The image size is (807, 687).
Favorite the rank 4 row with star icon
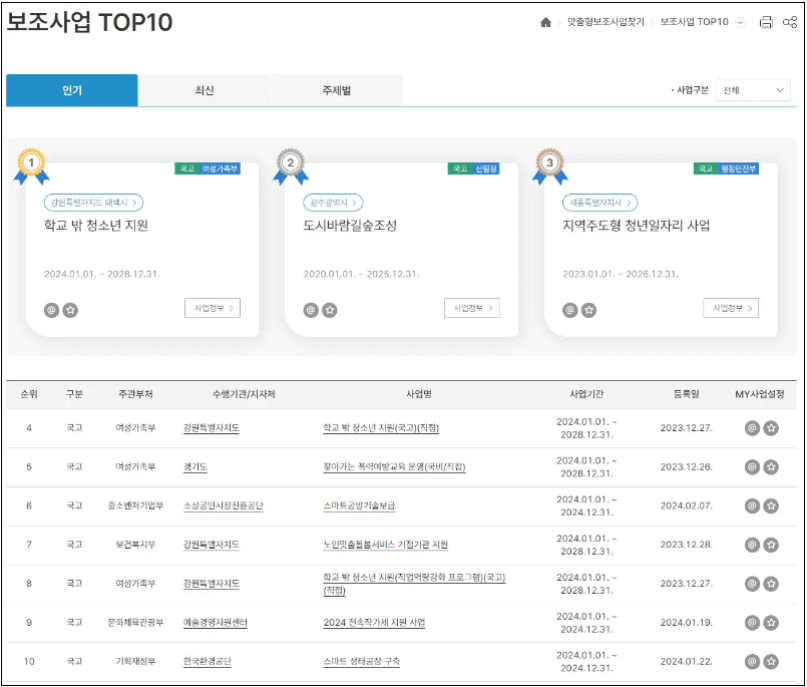771,428
